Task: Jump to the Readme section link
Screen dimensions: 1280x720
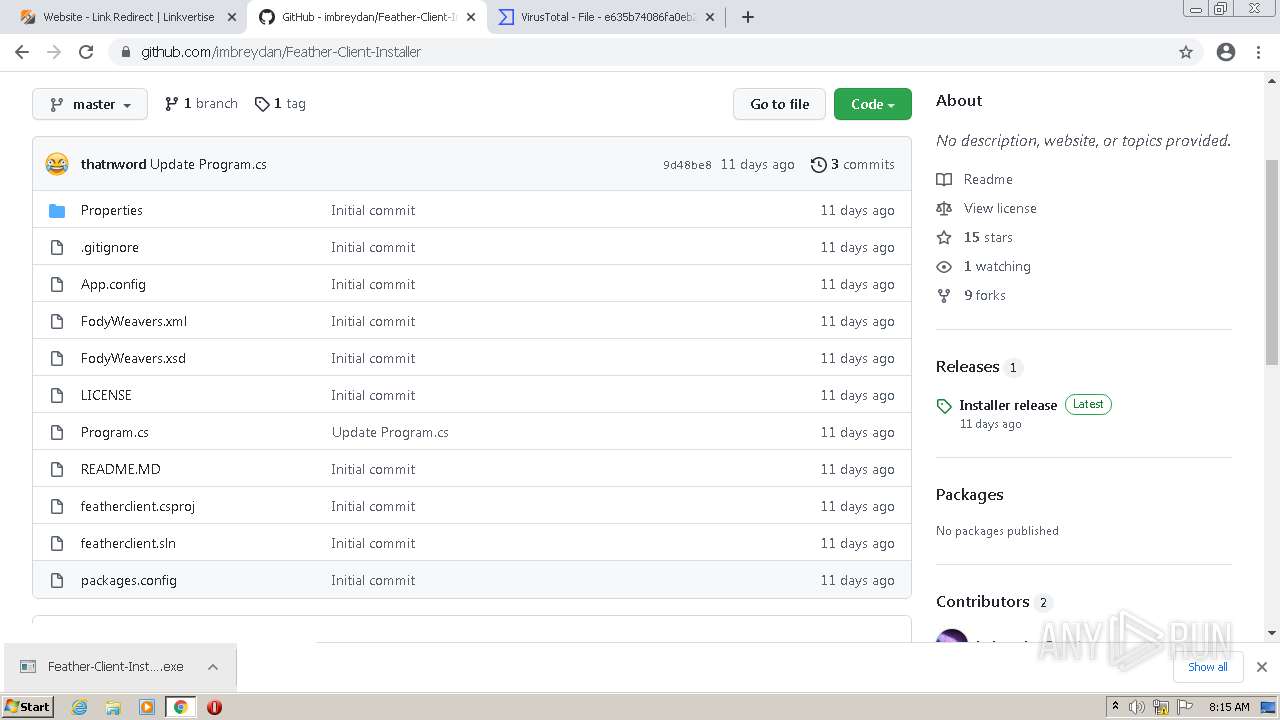Action: (975, 179)
